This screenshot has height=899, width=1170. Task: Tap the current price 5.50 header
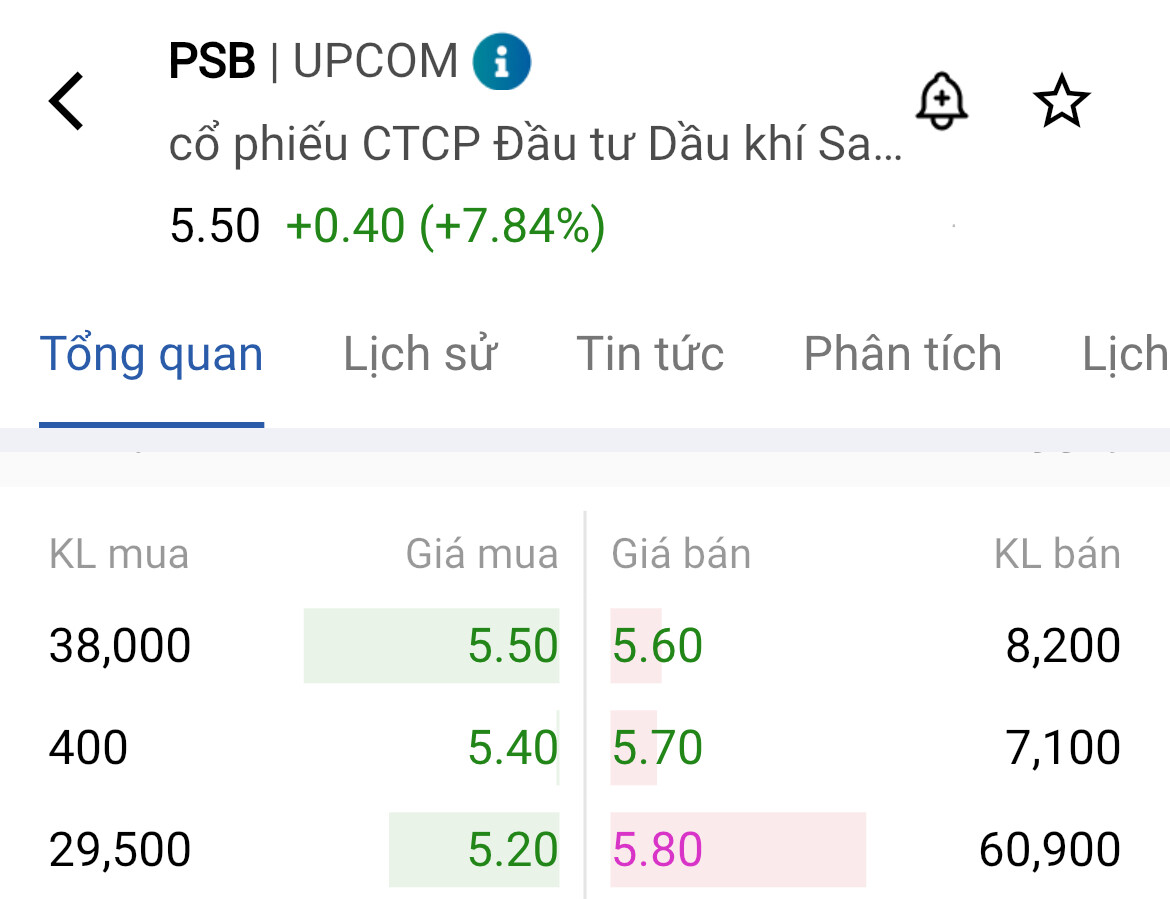click(215, 226)
